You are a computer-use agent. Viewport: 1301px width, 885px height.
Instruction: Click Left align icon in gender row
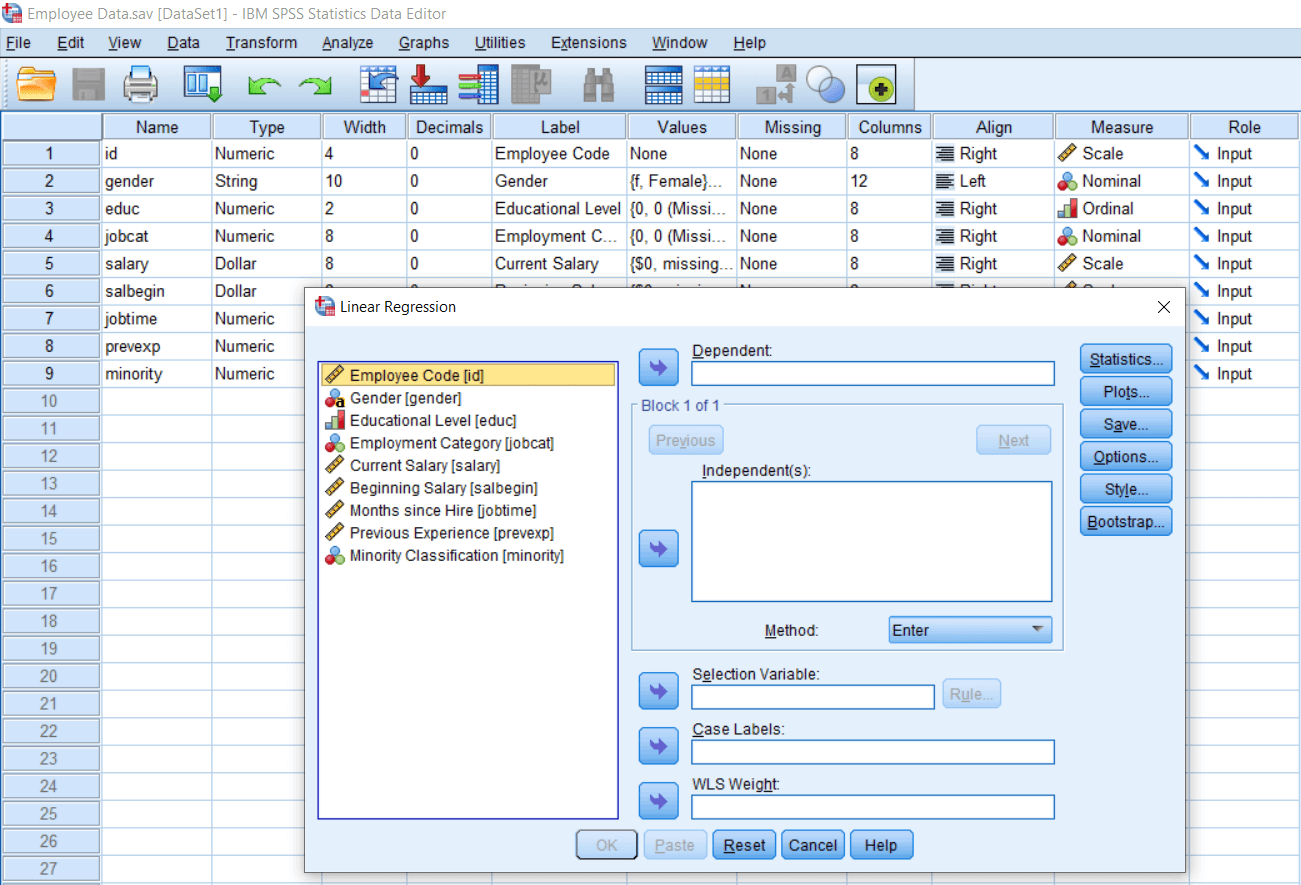944,181
